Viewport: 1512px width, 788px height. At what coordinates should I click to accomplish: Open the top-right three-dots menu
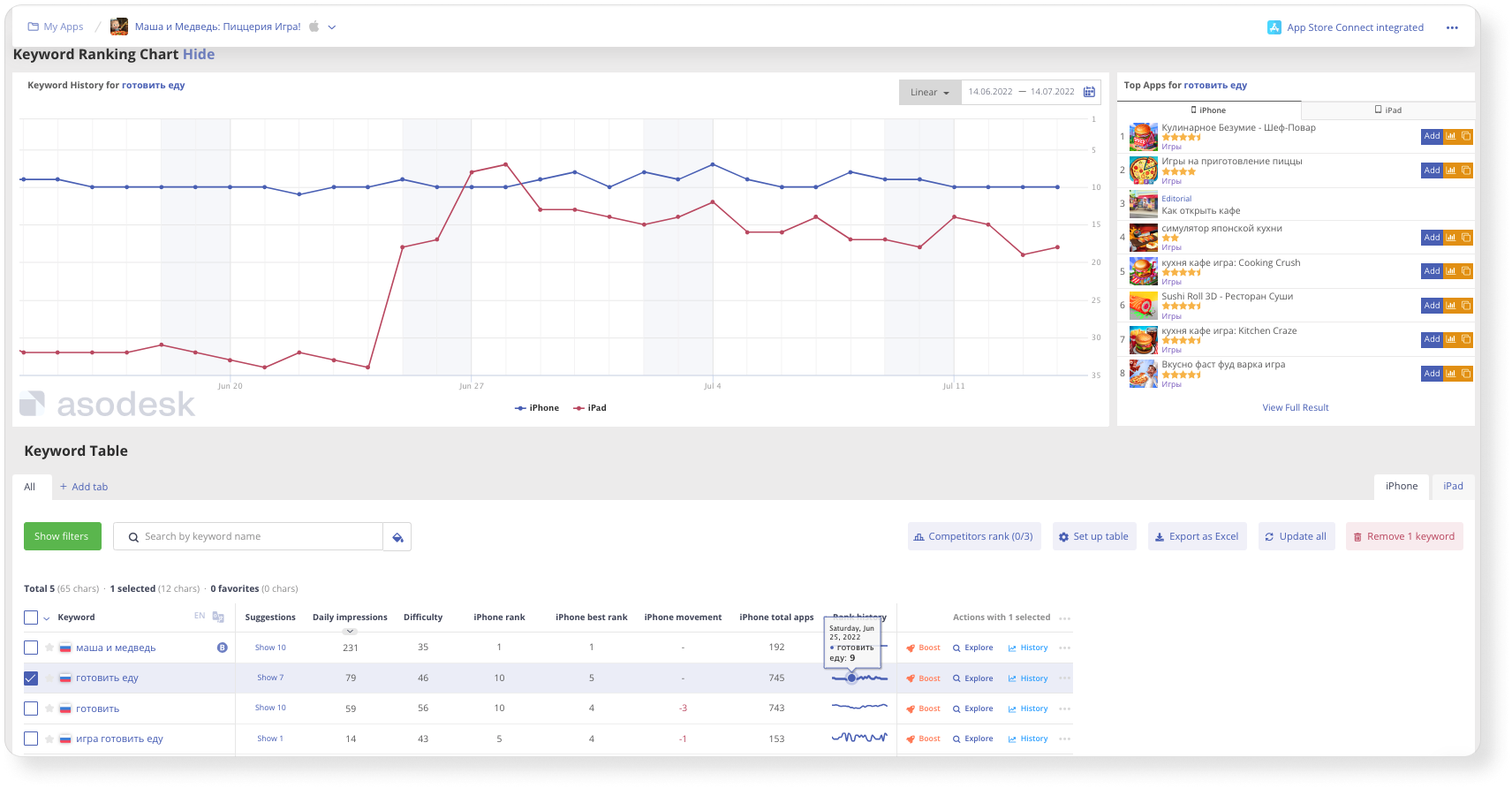tap(1452, 27)
